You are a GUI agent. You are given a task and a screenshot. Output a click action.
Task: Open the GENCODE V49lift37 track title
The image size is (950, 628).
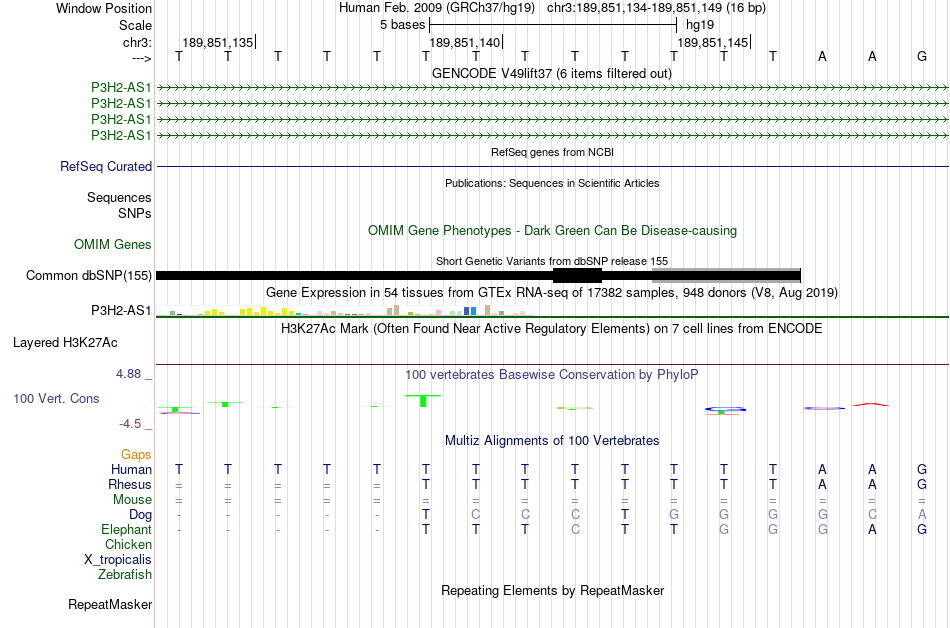(552, 73)
